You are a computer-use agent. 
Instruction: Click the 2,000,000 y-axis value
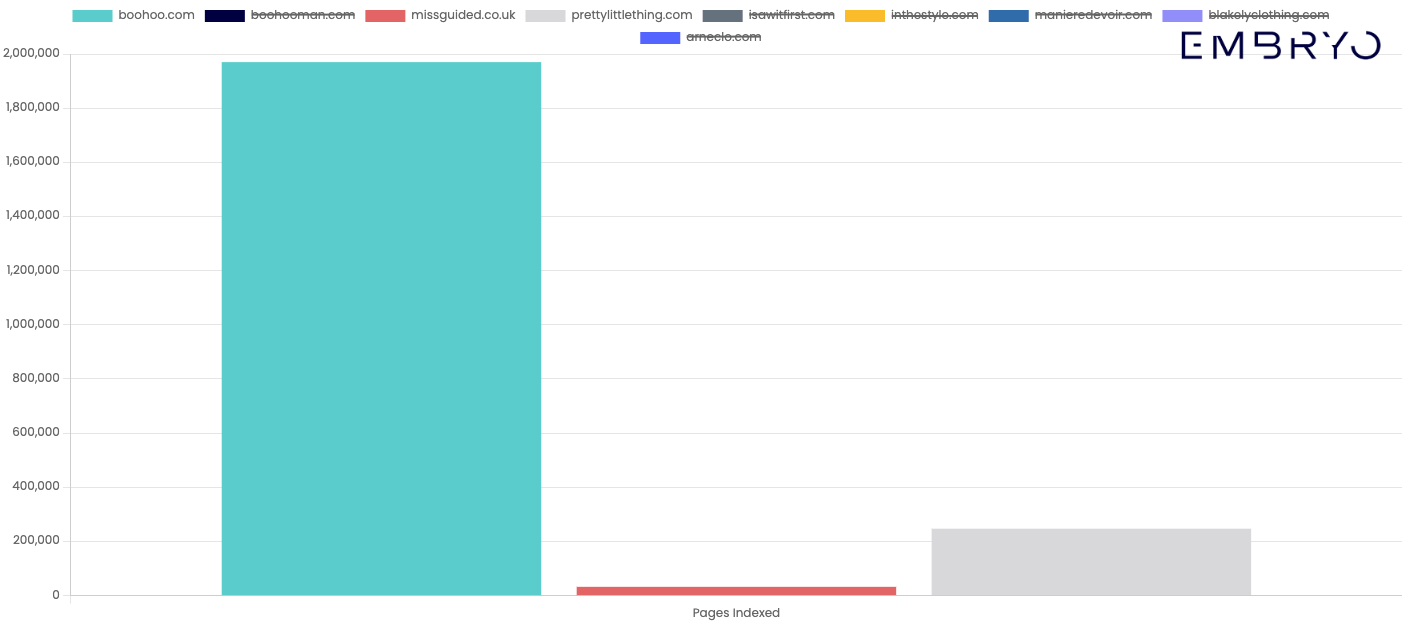point(31,53)
